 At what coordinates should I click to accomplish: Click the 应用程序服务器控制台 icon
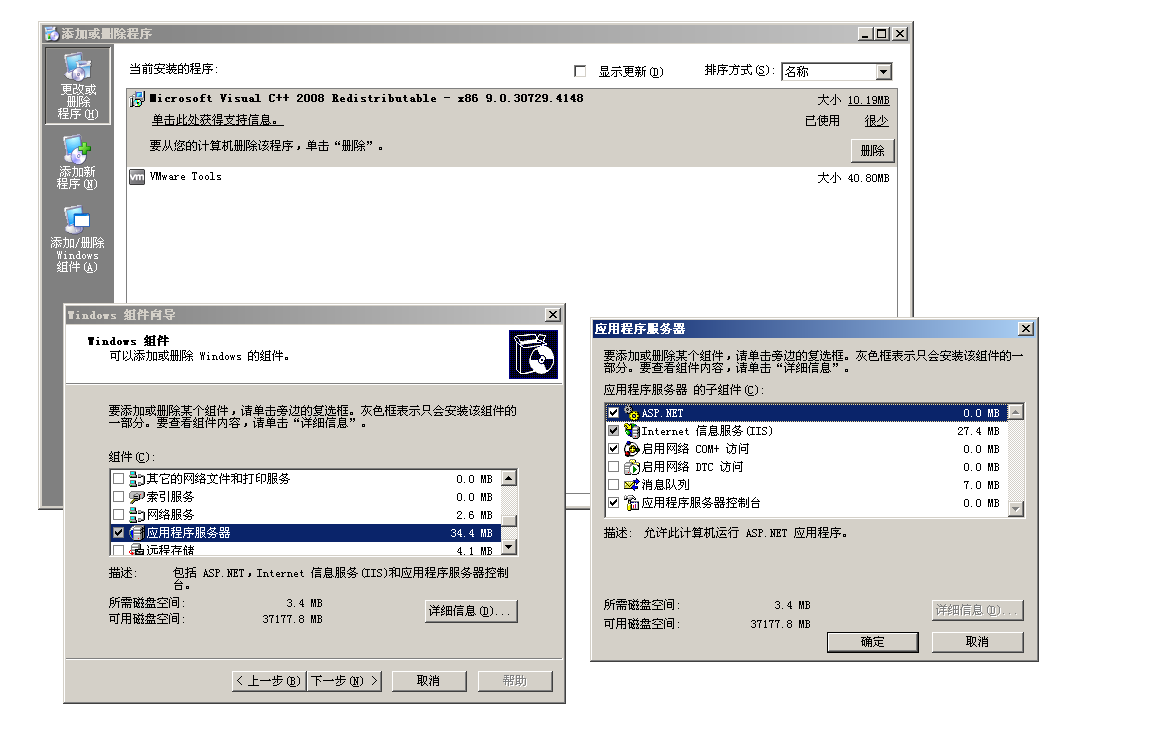632,503
